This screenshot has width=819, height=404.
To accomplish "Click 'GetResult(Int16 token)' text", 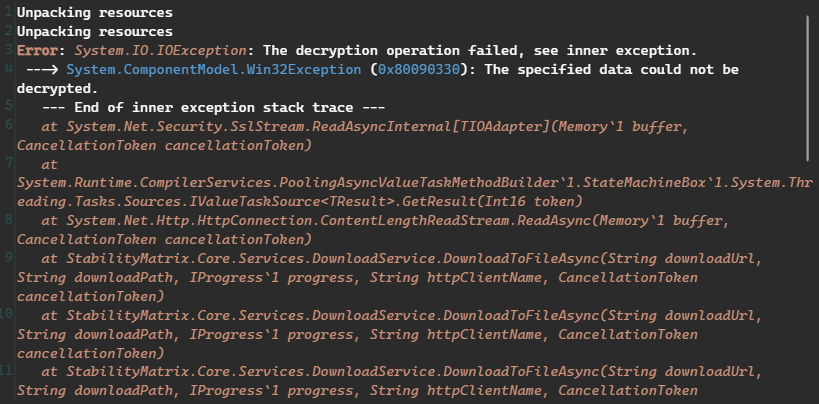I will (490, 202).
